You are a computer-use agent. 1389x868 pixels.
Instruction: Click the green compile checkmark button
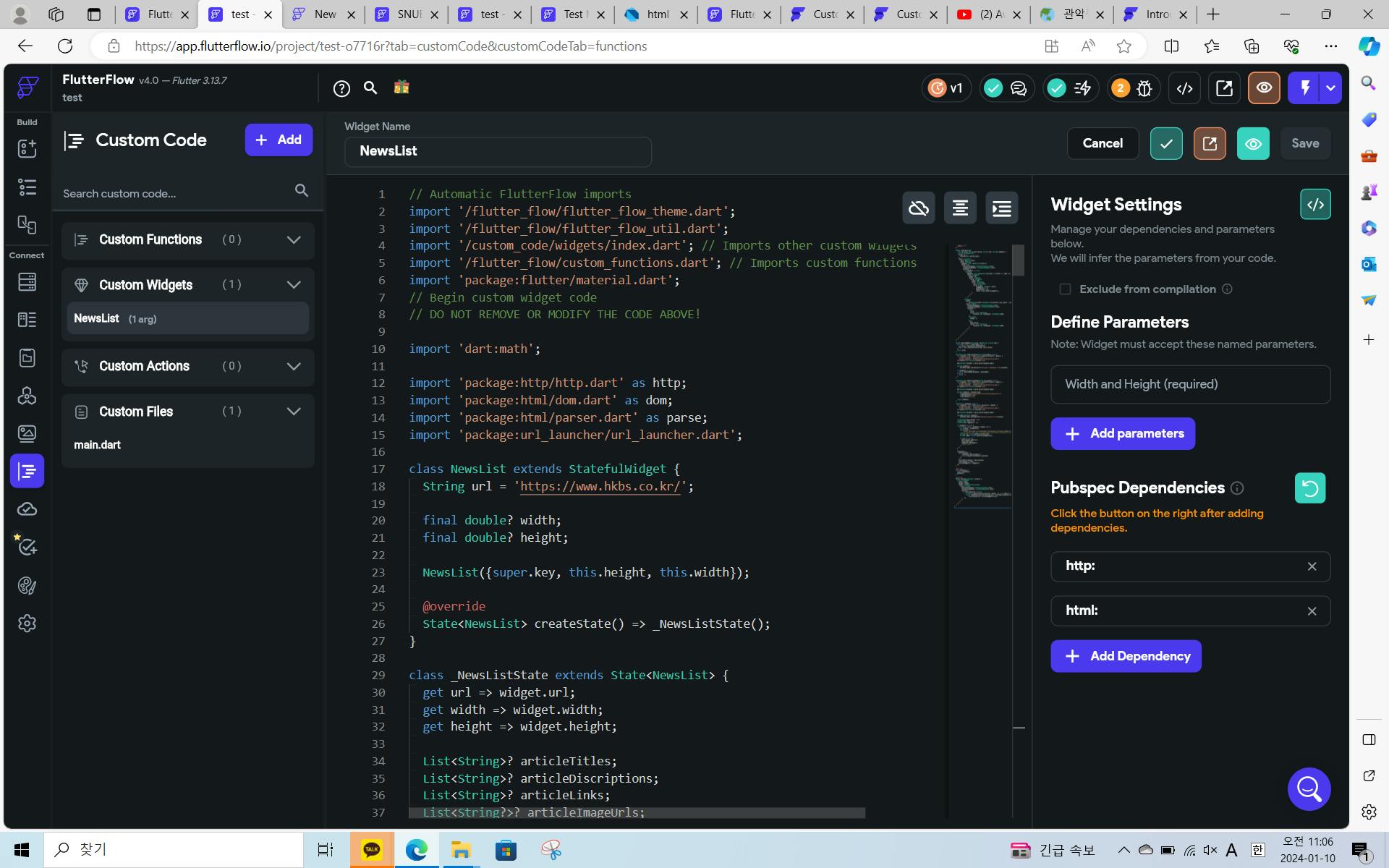(x=1166, y=143)
